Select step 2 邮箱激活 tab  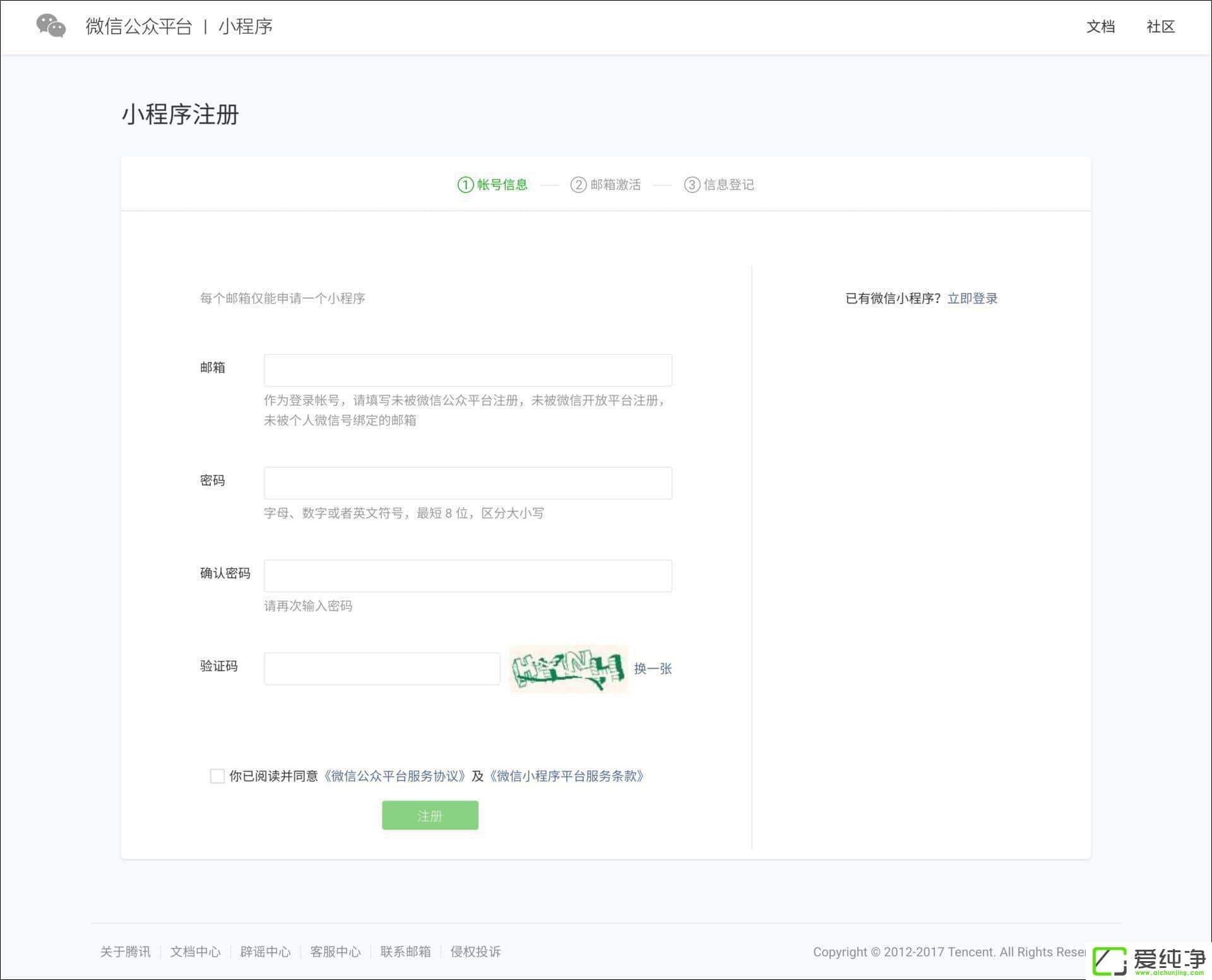(605, 184)
